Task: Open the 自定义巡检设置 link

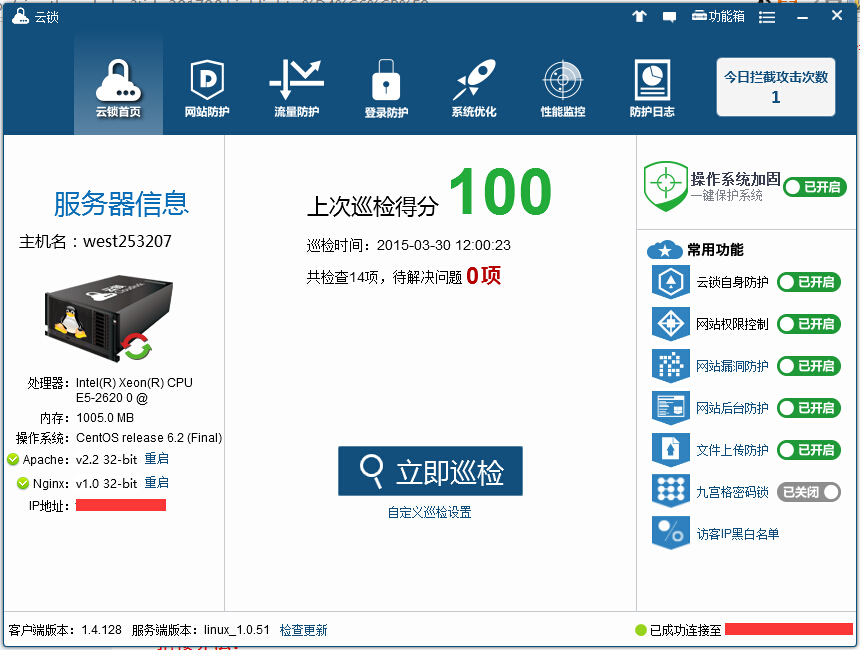Action: click(429, 512)
